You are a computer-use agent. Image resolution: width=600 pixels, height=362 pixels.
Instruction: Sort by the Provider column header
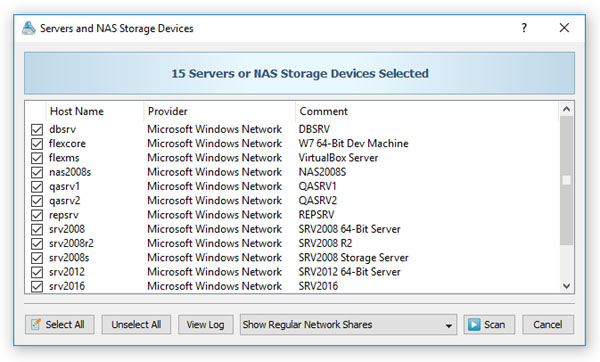coord(219,111)
